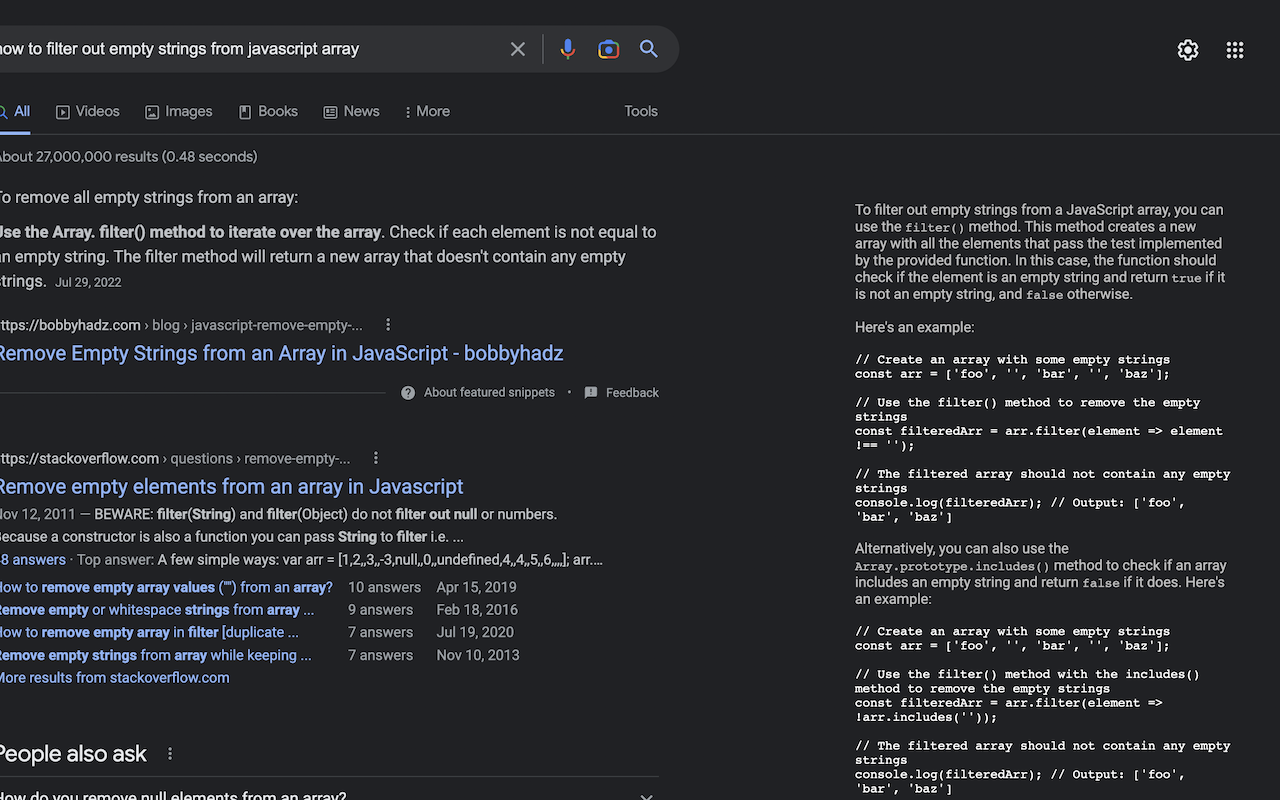The image size is (1280, 800).
Task: Click the About featured snippets help icon
Action: click(x=408, y=393)
